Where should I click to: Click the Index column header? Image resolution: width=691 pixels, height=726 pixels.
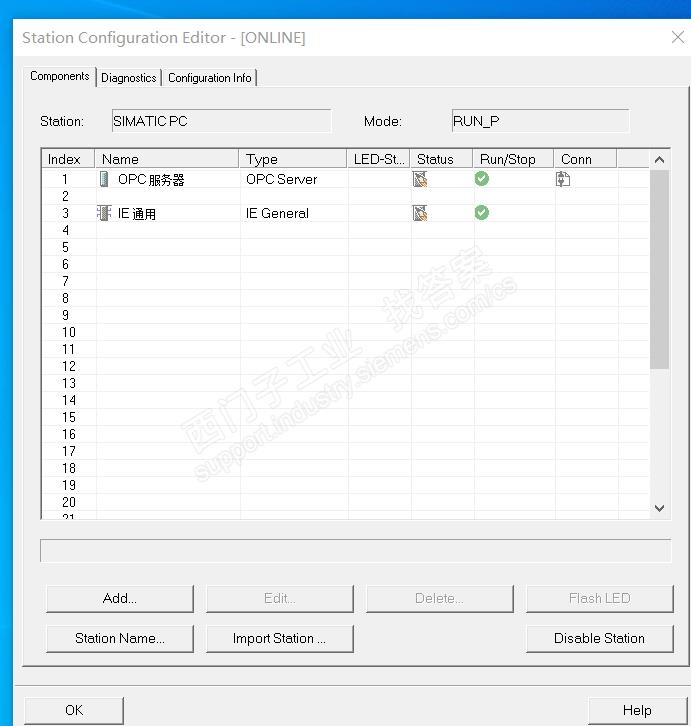point(68,159)
